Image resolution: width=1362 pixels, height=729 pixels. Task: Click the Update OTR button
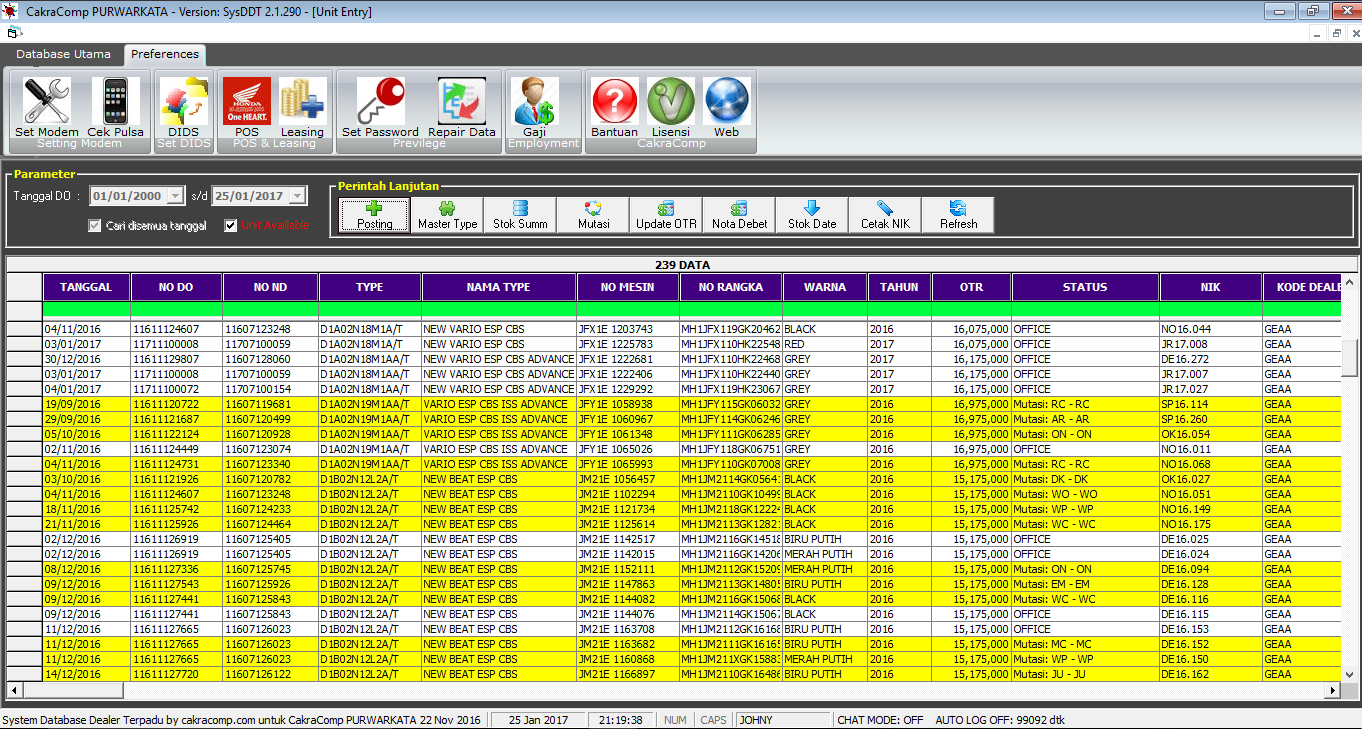tap(666, 214)
